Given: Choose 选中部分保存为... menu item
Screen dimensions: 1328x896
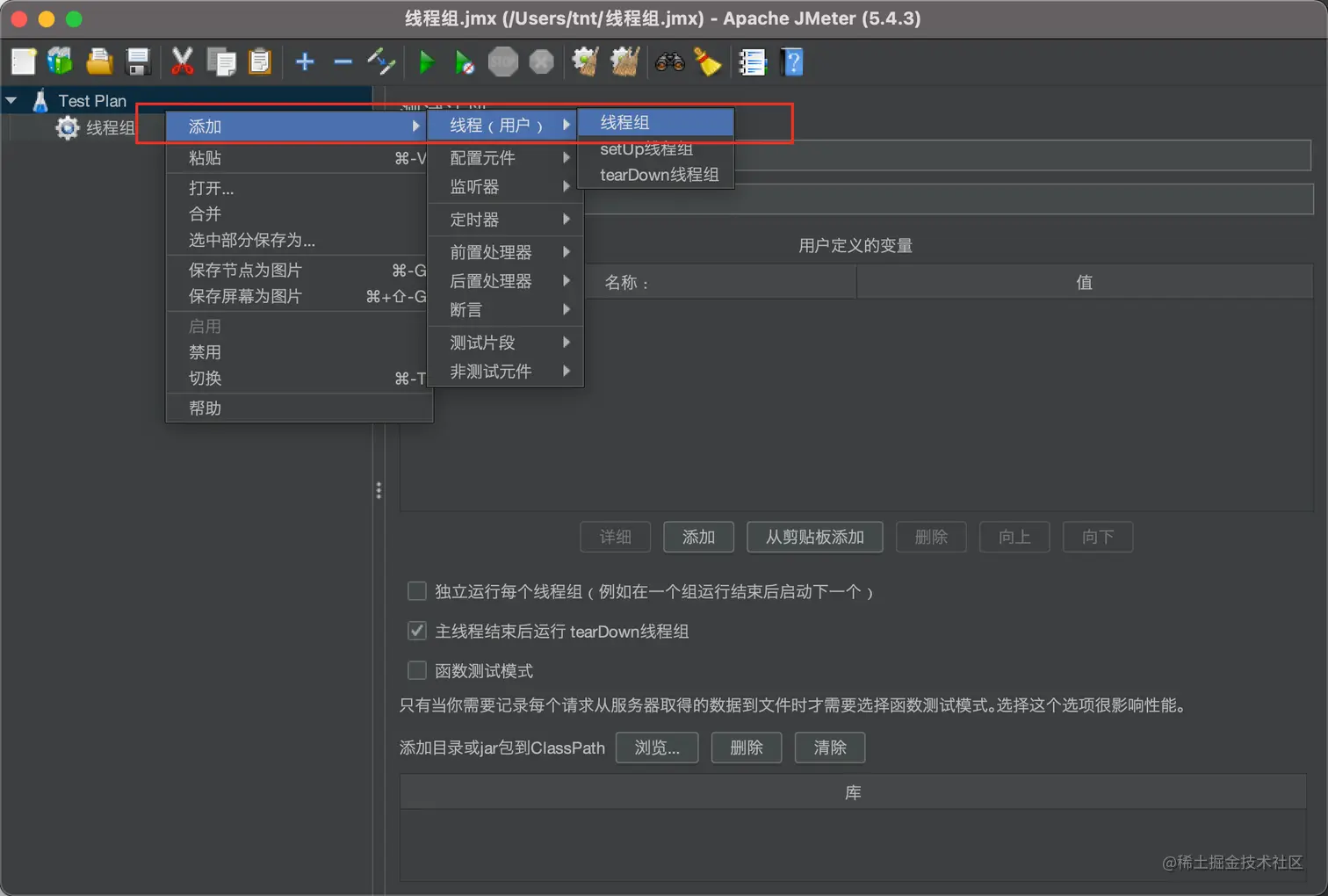Looking at the screenshot, I should [296, 240].
